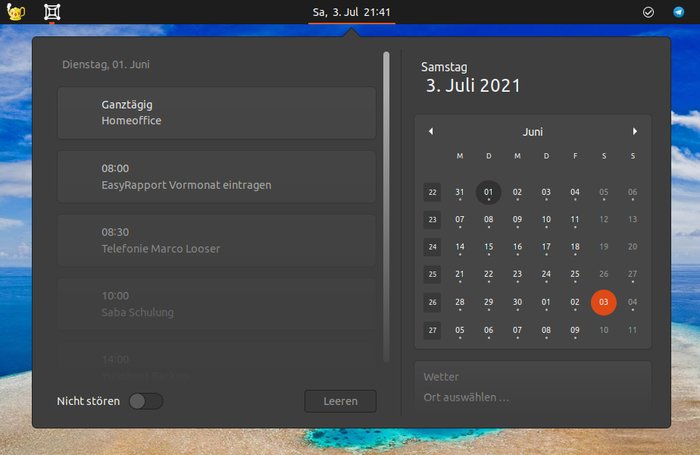The height and width of the screenshot is (455, 700).
Task: Select June 03 in week 22
Action: click(x=546, y=192)
